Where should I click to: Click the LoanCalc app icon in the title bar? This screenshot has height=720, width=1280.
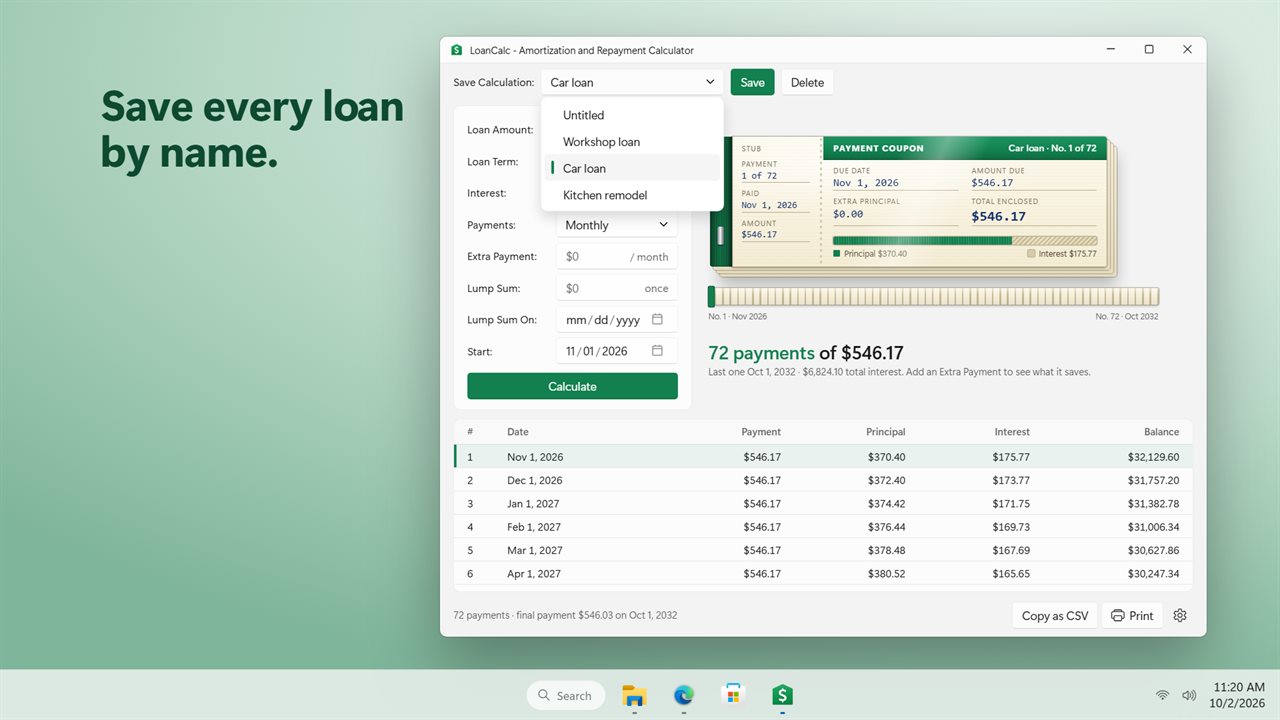point(457,50)
